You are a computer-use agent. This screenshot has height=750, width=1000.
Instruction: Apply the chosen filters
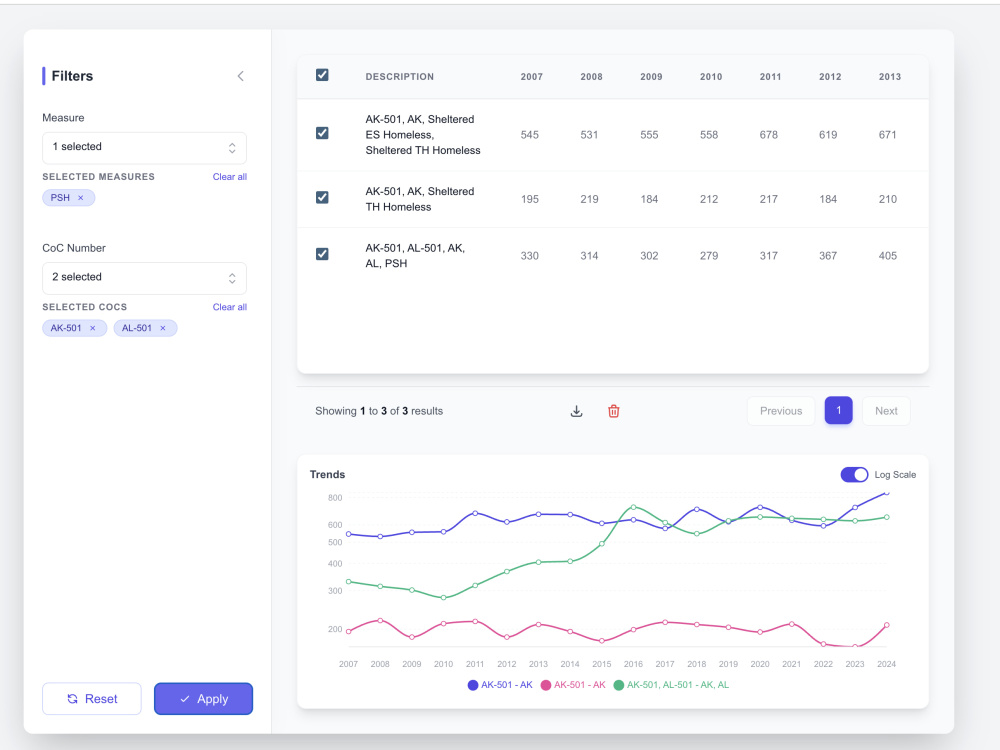203,699
